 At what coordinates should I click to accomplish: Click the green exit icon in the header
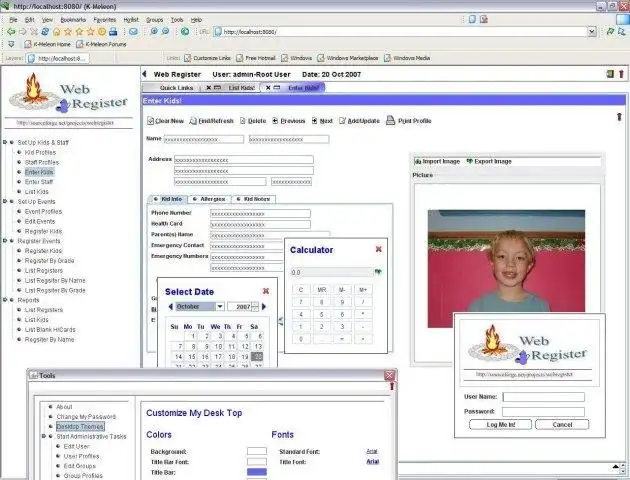610,74
